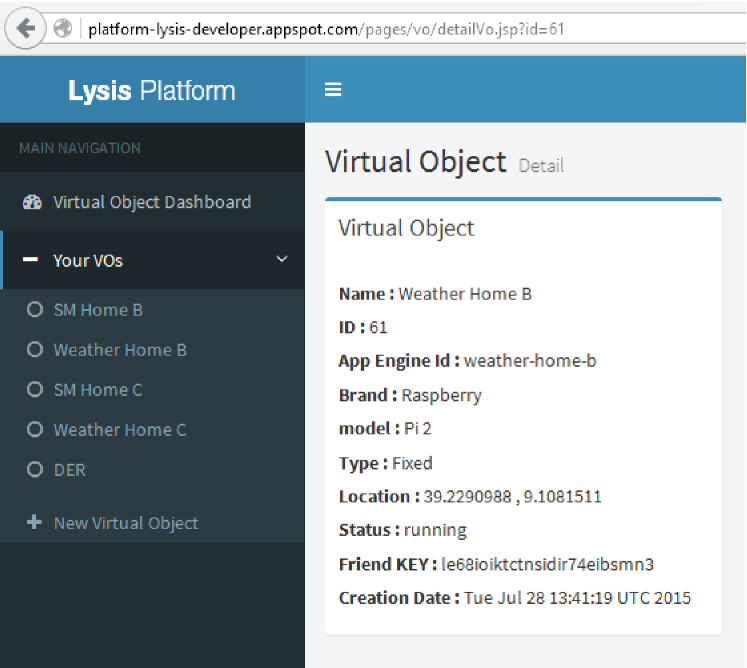The width and height of the screenshot is (747, 668).
Task: Click the Lysis Platform logo
Action: pyautogui.click(x=152, y=90)
